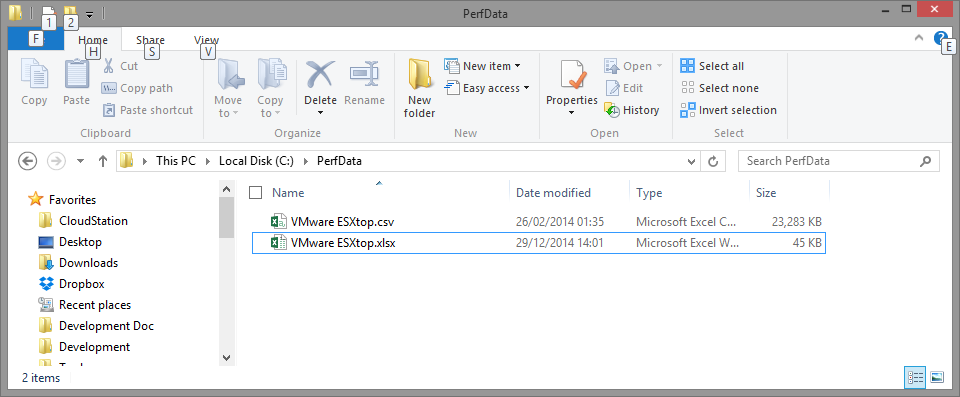Viewport: 960px width, 397px height.
Task: Click the Cut scissors icon
Action: pos(108,66)
